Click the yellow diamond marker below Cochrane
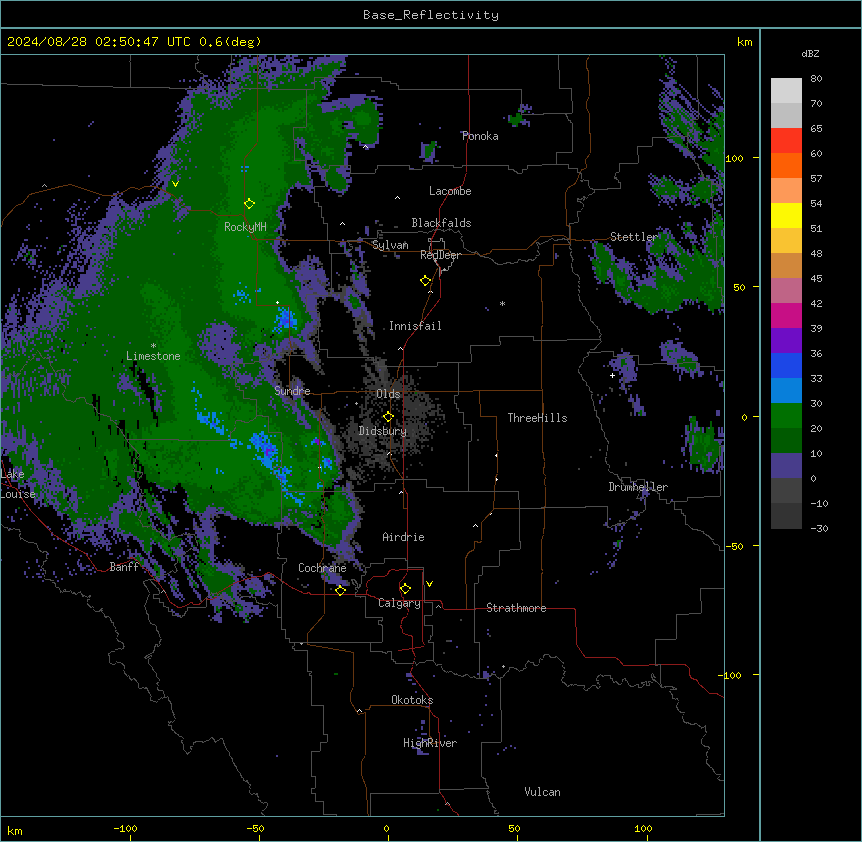This screenshot has height=842, width=862. point(340,590)
